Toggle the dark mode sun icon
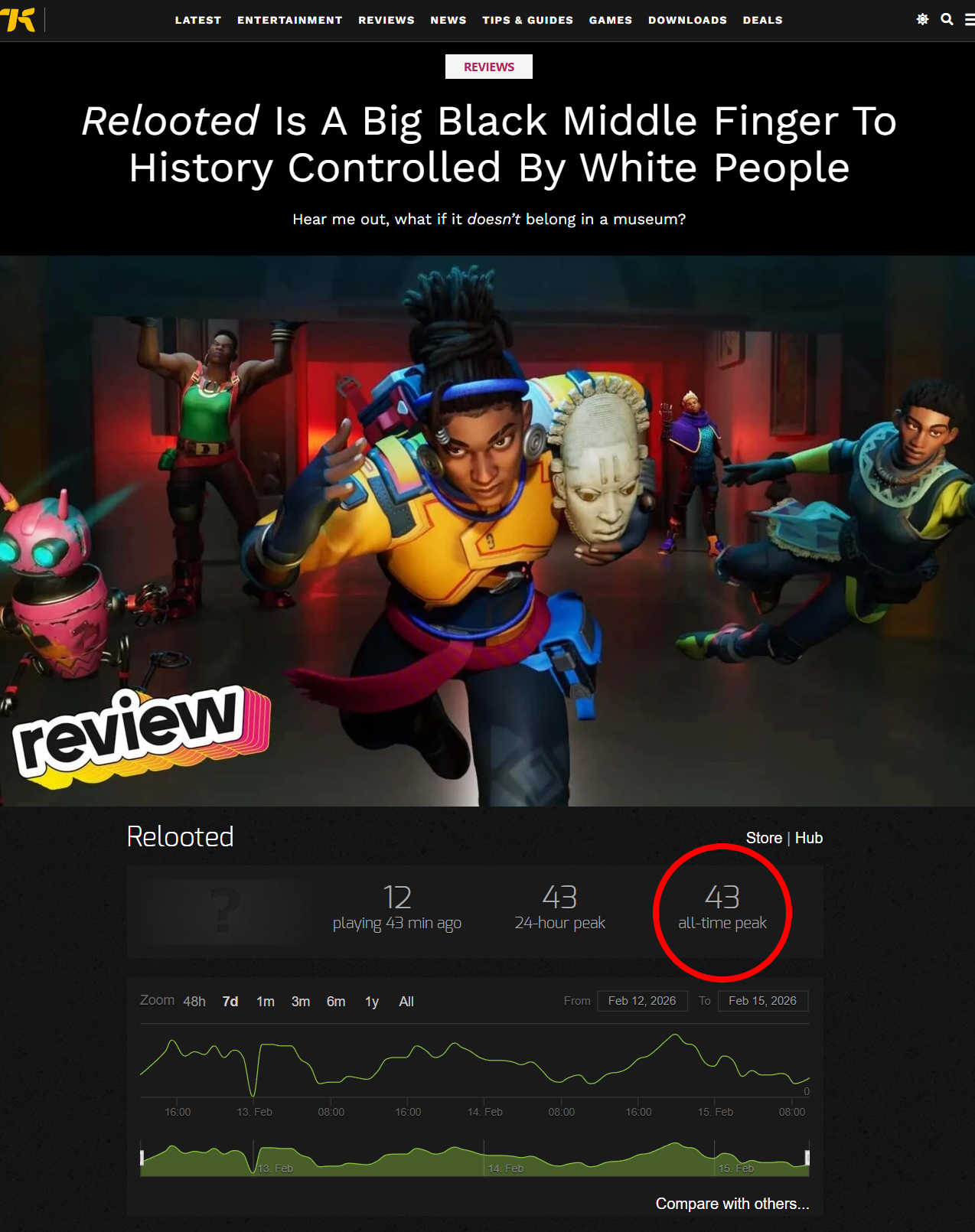Image resolution: width=975 pixels, height=1232 pixels. [922, 19]
